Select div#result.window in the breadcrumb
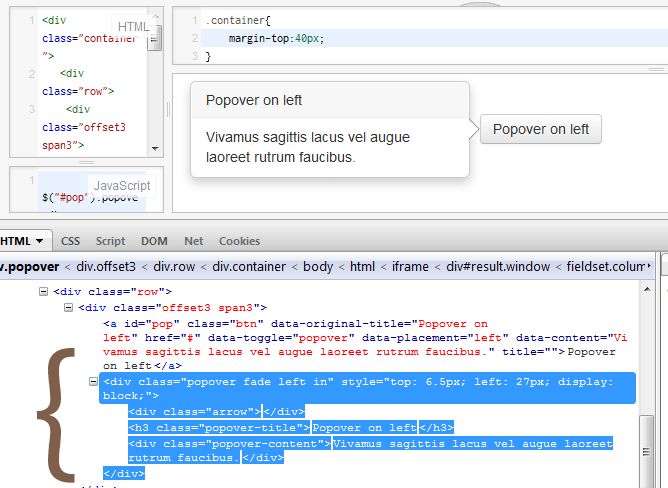 pyautogui.click(x=498, y=267)
